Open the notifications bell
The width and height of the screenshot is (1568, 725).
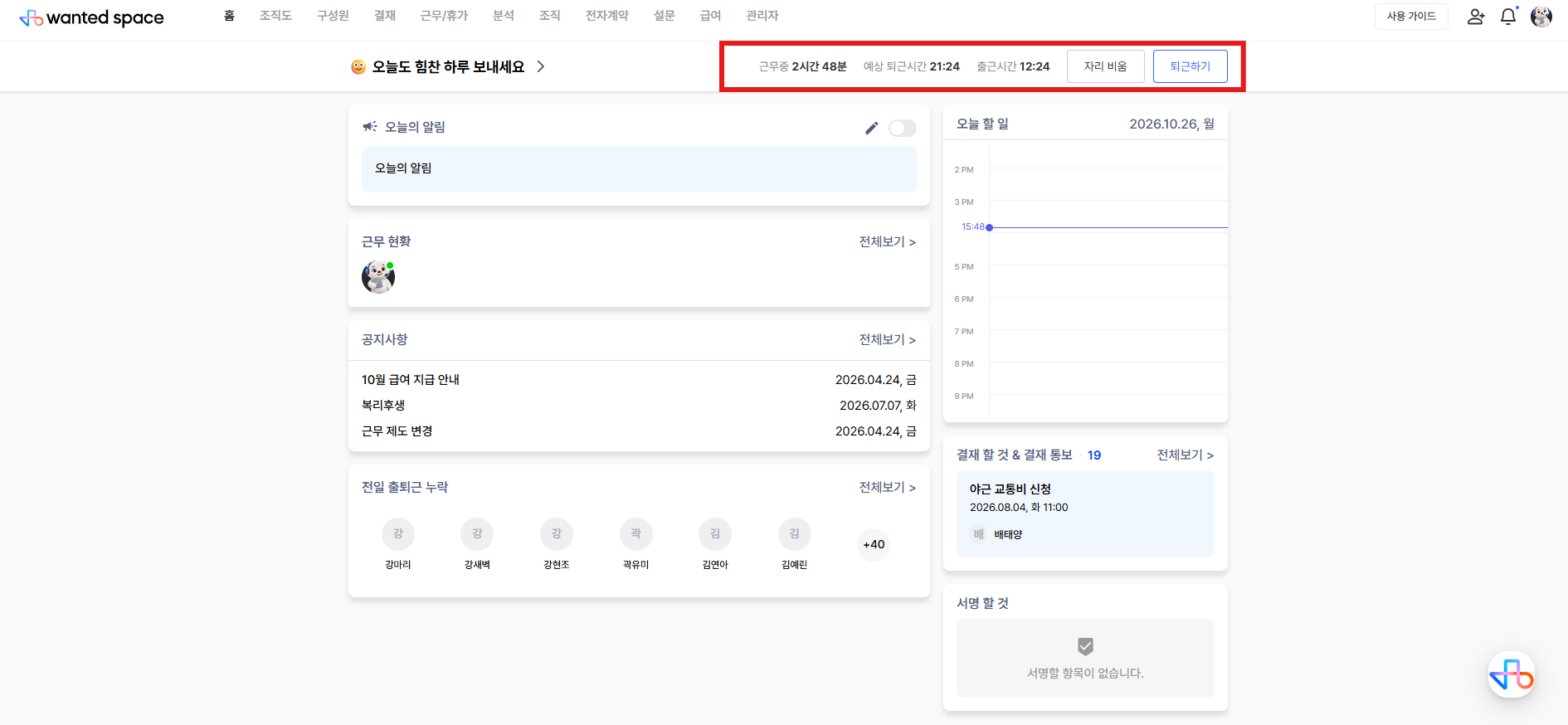click(1508, 17)
